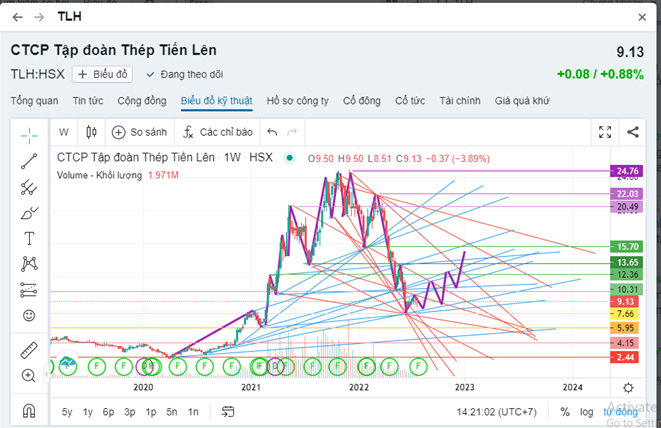Select the trend line drawing tool

(x=29, y=162)
